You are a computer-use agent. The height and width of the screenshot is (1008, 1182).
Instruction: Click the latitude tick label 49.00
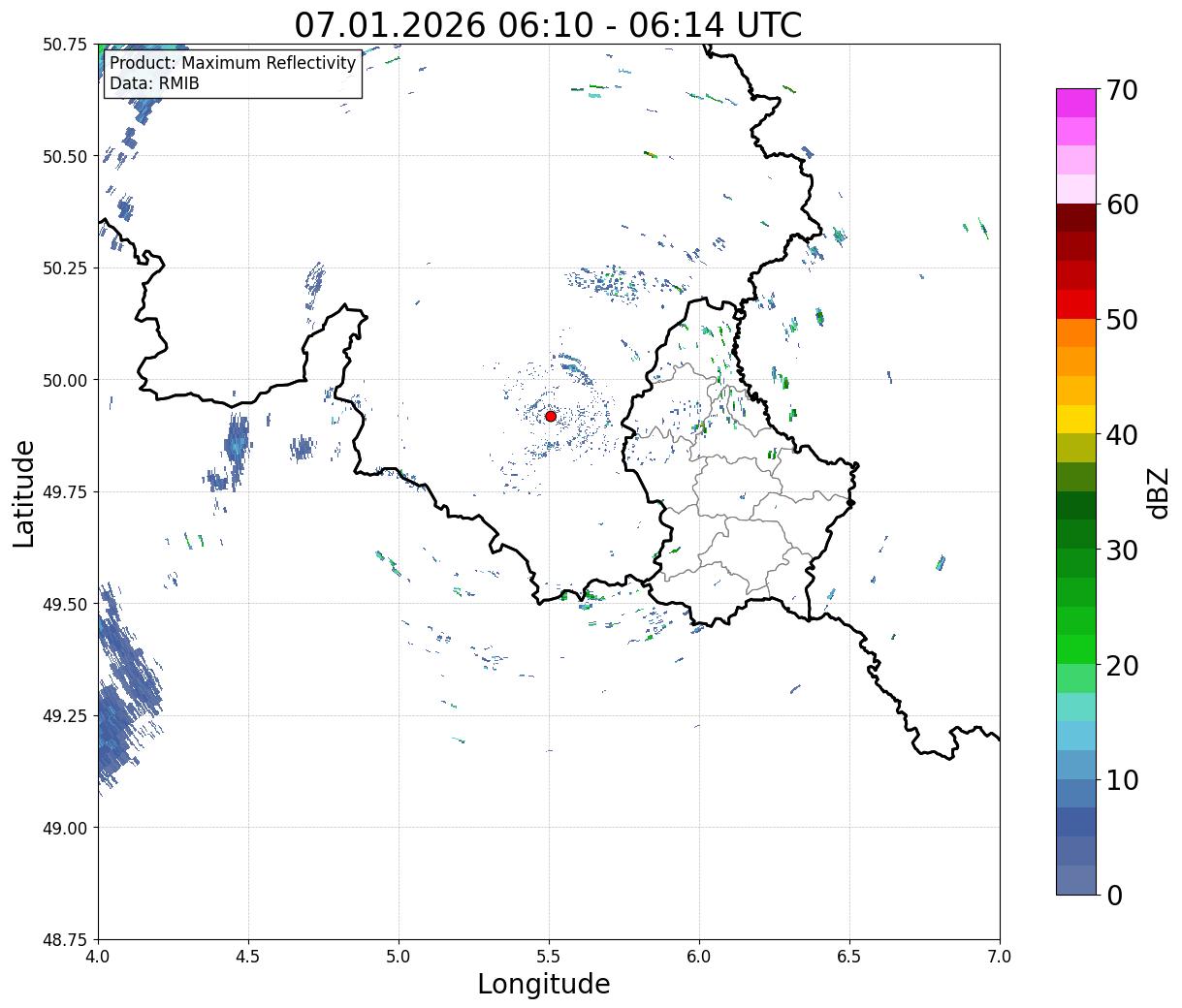65,828
